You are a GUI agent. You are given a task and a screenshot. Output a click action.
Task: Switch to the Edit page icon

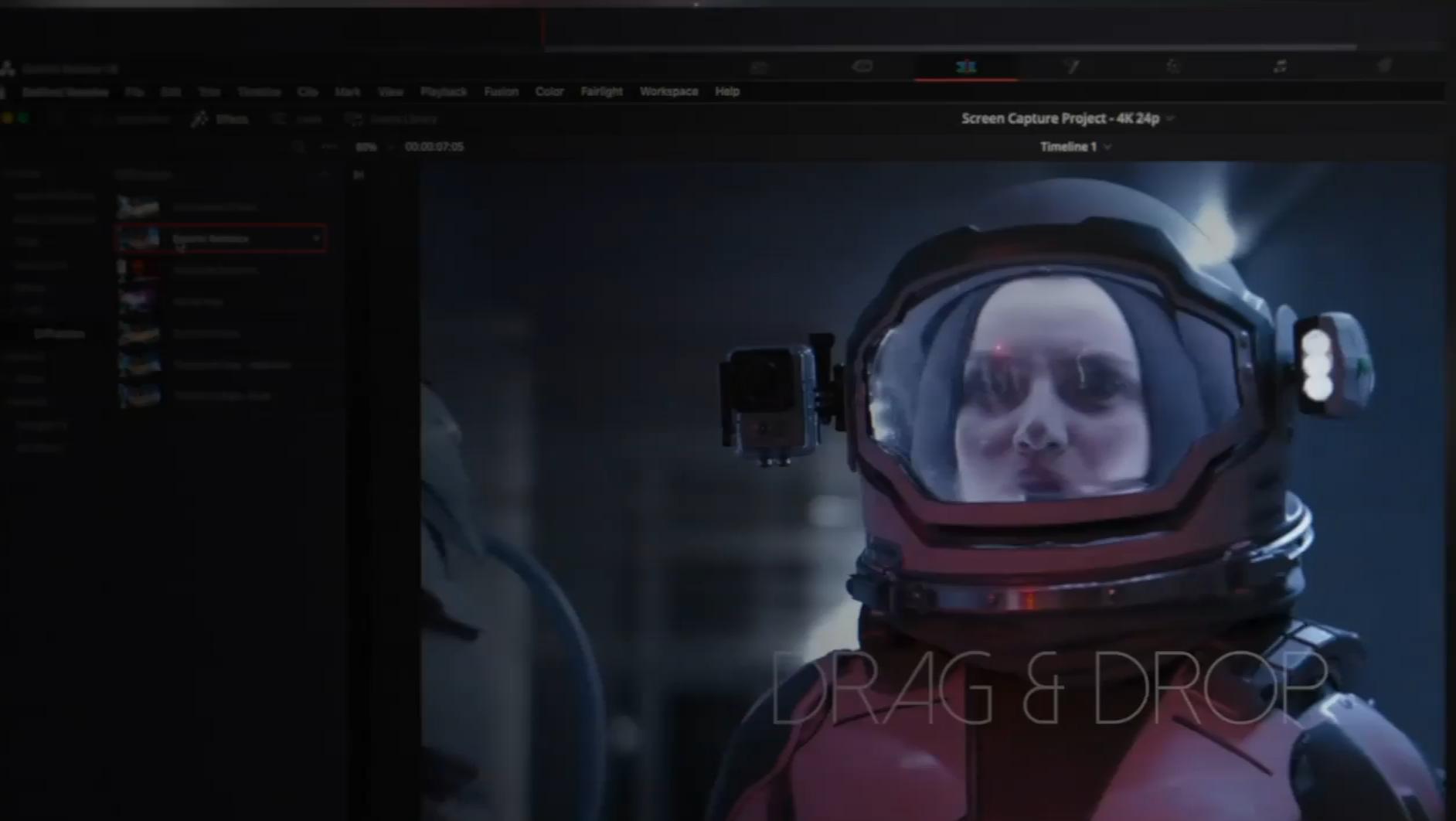tap(966, 66)
